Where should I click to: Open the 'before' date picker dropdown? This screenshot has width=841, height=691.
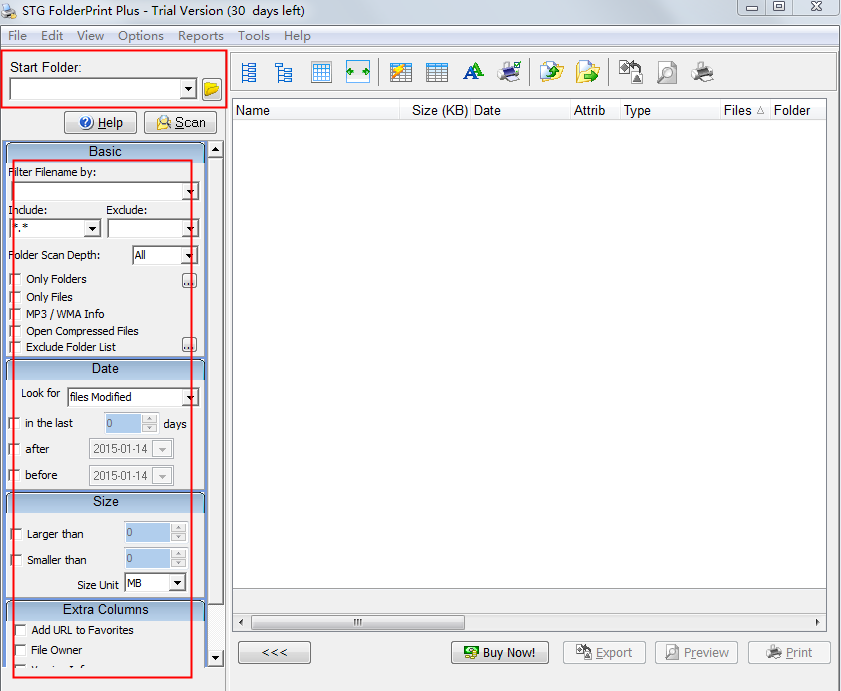coord(163,476)
